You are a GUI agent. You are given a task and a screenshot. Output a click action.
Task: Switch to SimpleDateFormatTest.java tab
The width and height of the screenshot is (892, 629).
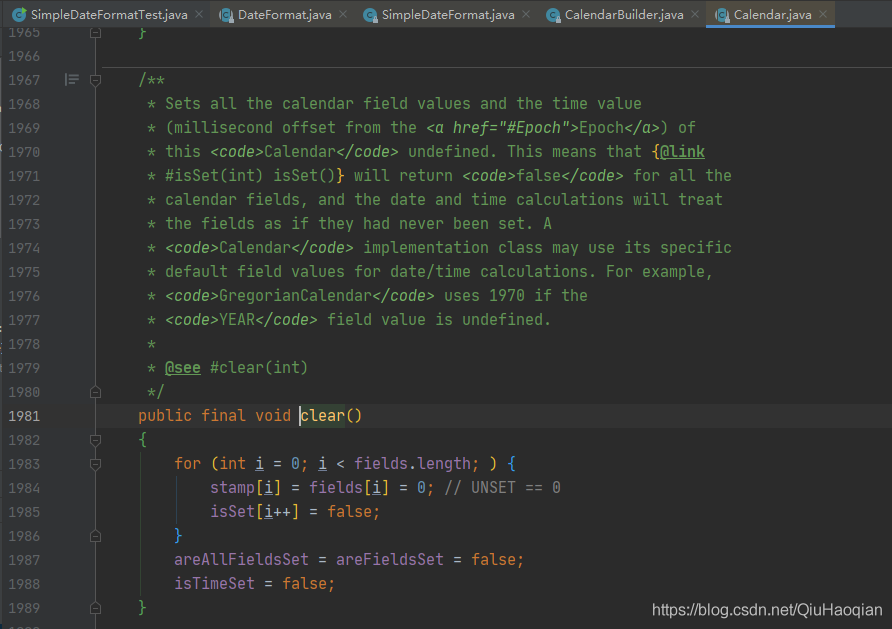[x=109, y=15]
